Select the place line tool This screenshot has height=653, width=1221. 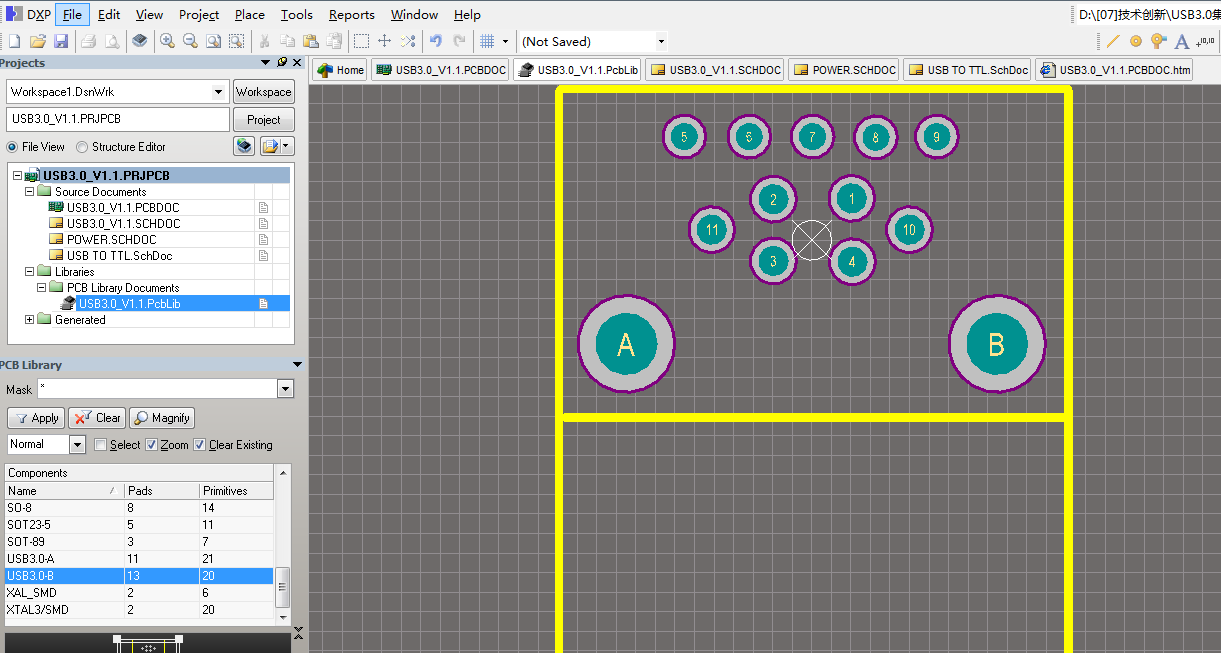1113,41
